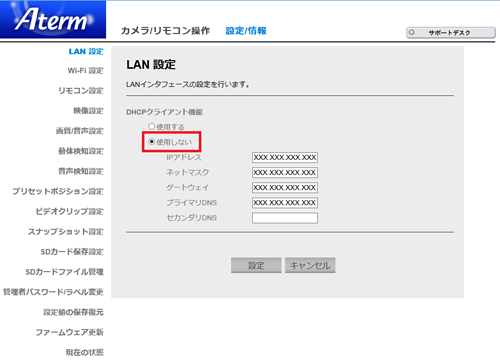Open SDカード保存設定 in sidebar

tap(72, 252)
